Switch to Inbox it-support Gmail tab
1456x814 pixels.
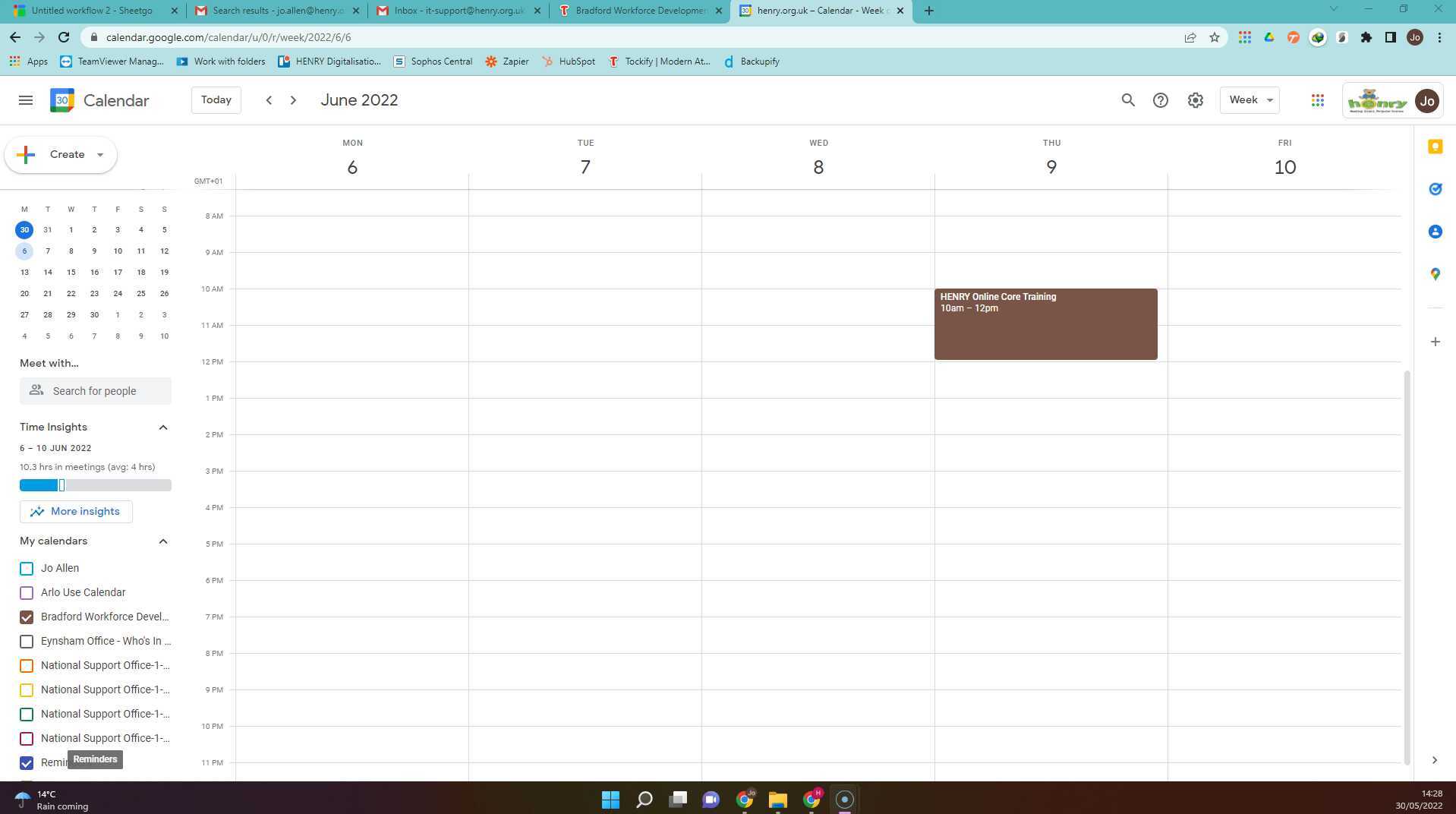click(x=459, y=11)
